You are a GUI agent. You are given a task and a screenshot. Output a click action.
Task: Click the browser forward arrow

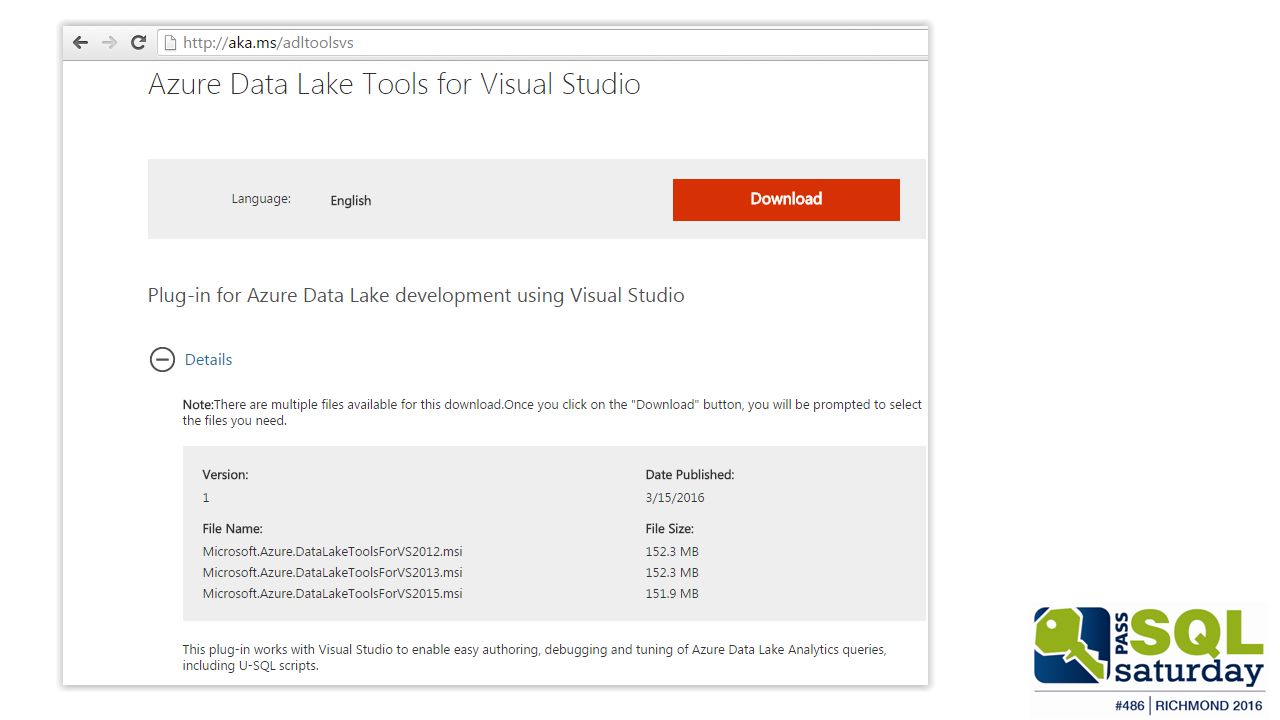tap(110, 42)
